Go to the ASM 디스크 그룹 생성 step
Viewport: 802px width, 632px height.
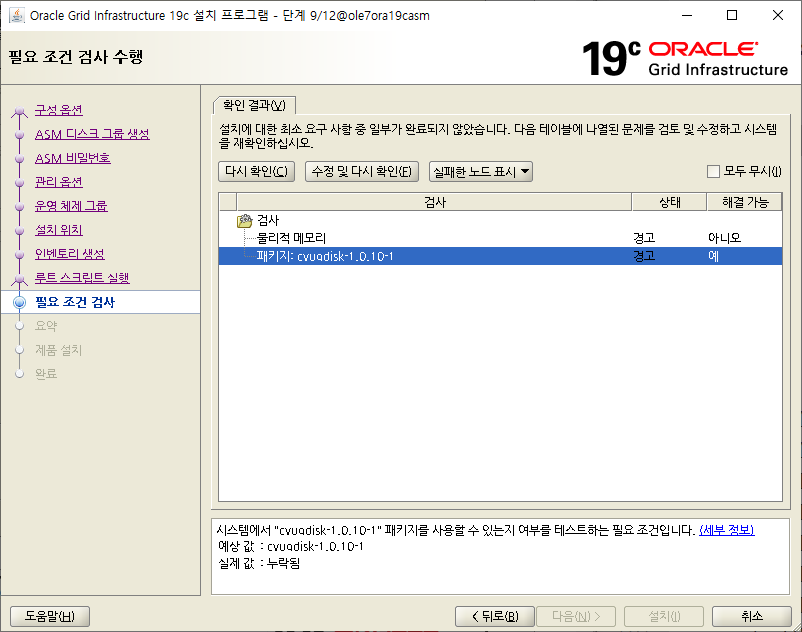(x=92, y=134)
